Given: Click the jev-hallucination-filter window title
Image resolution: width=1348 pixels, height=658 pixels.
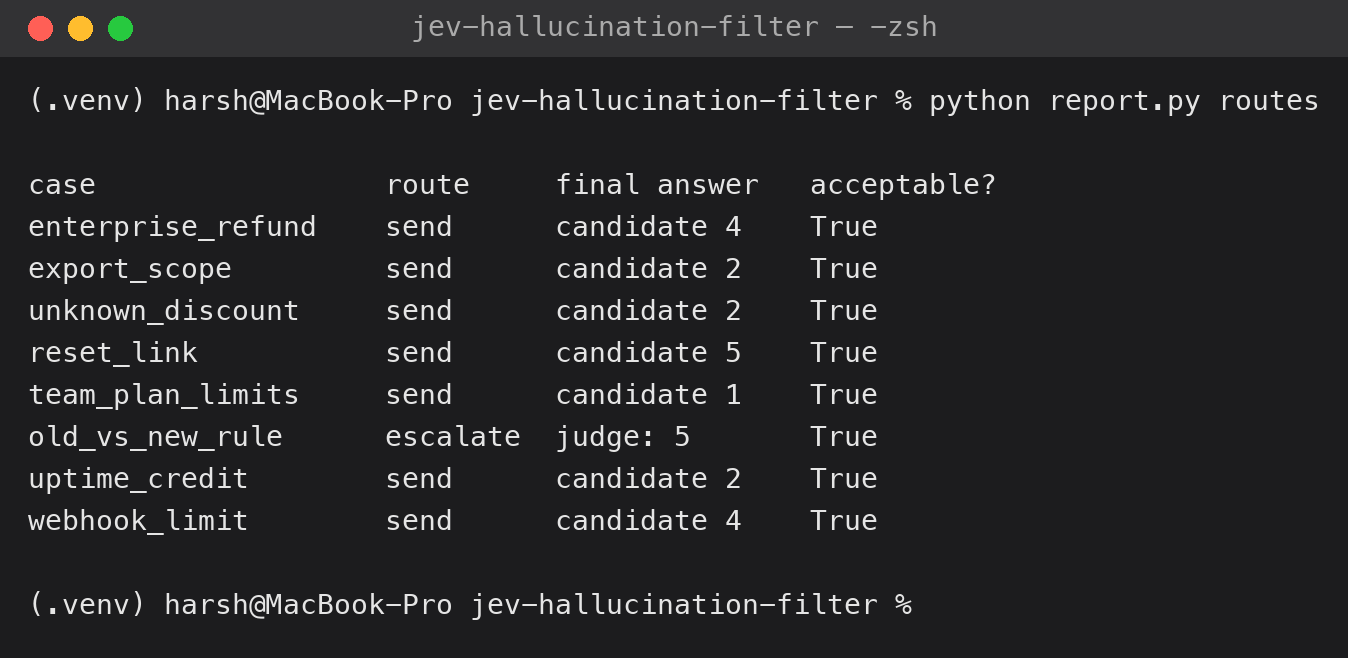Looking at the screenshot, I should [674, 27].
